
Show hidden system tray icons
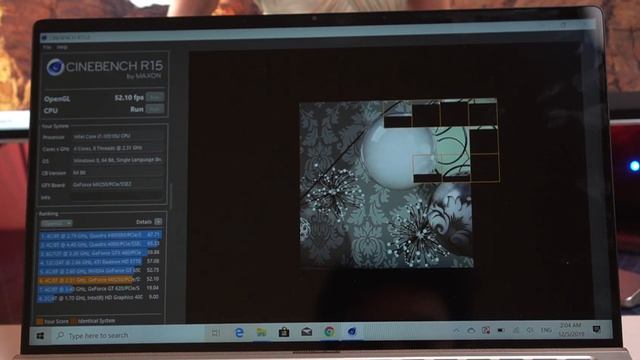456,331
